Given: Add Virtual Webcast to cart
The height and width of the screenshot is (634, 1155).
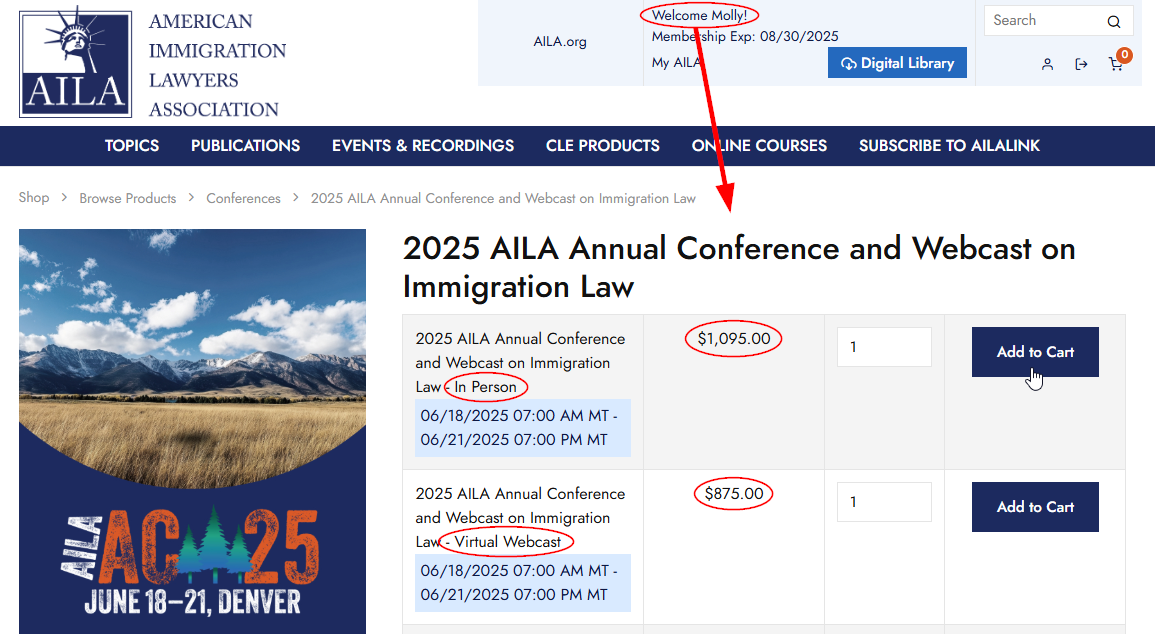Looking at the screenshot, I should [1035, 507].
